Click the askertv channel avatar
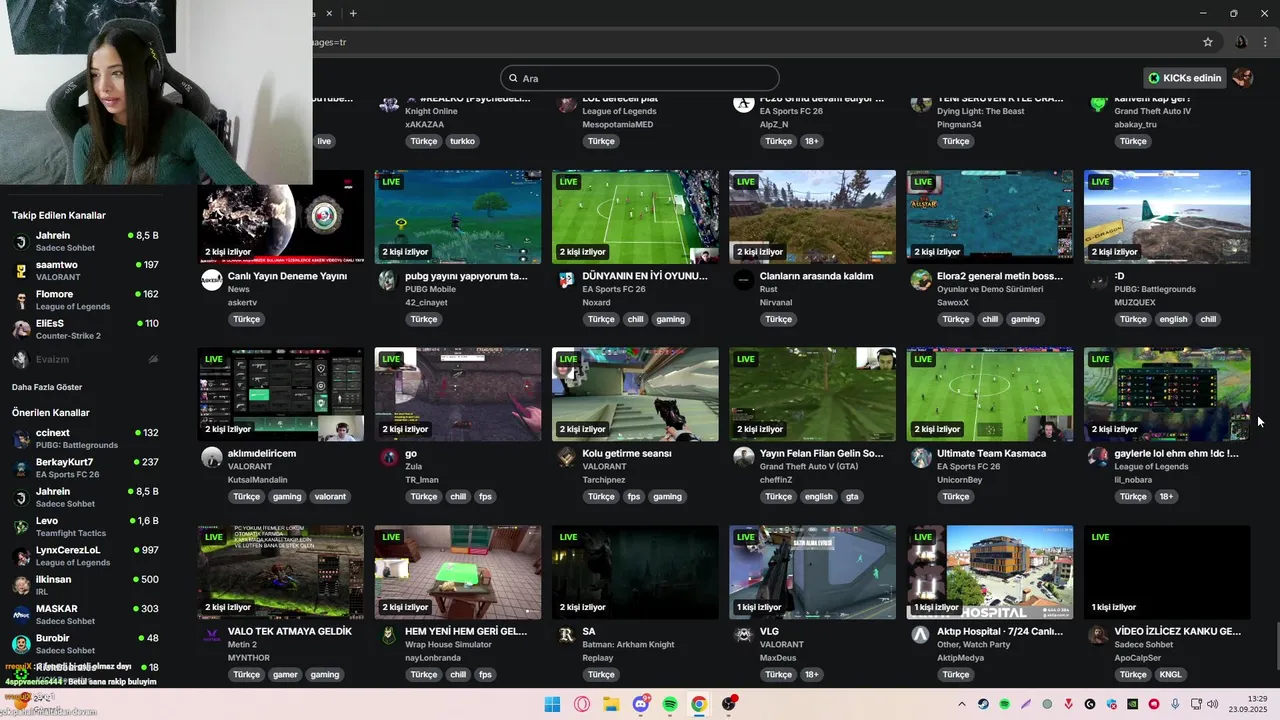 (211, 280)
